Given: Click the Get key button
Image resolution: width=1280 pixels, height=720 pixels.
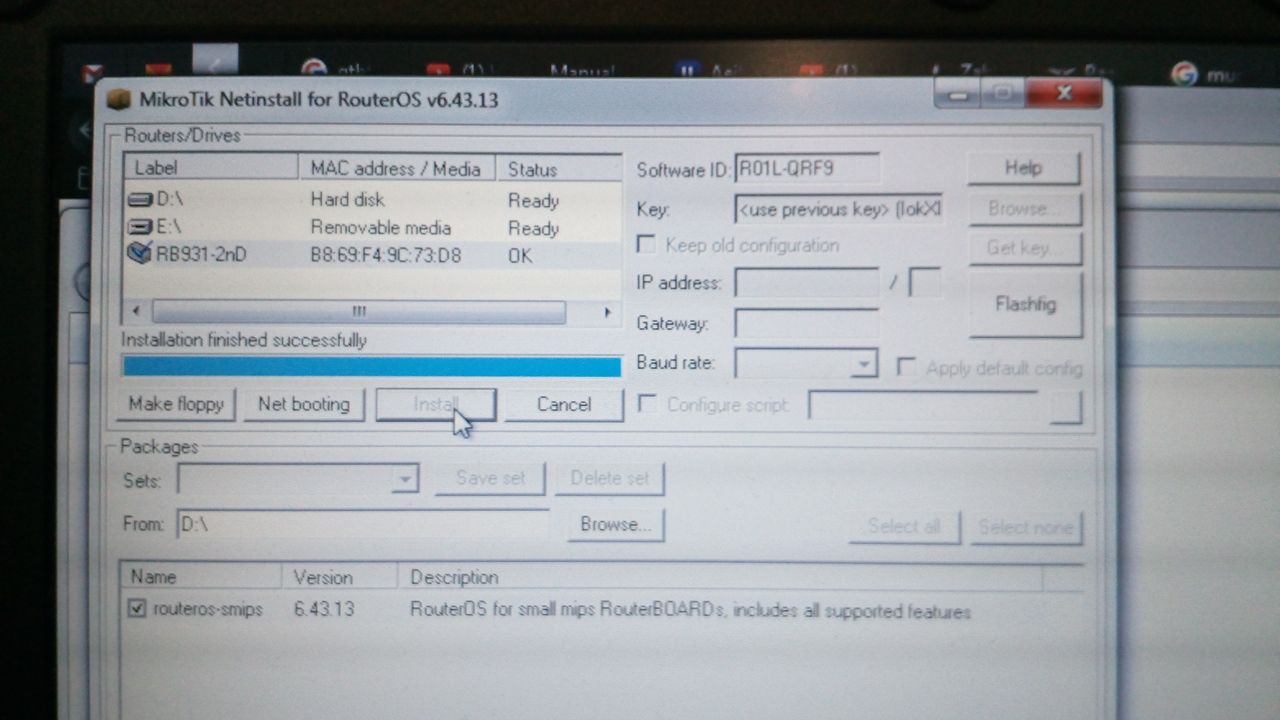Looking at the screenshot, I should pyautogui.click(x=1023, y=247).
